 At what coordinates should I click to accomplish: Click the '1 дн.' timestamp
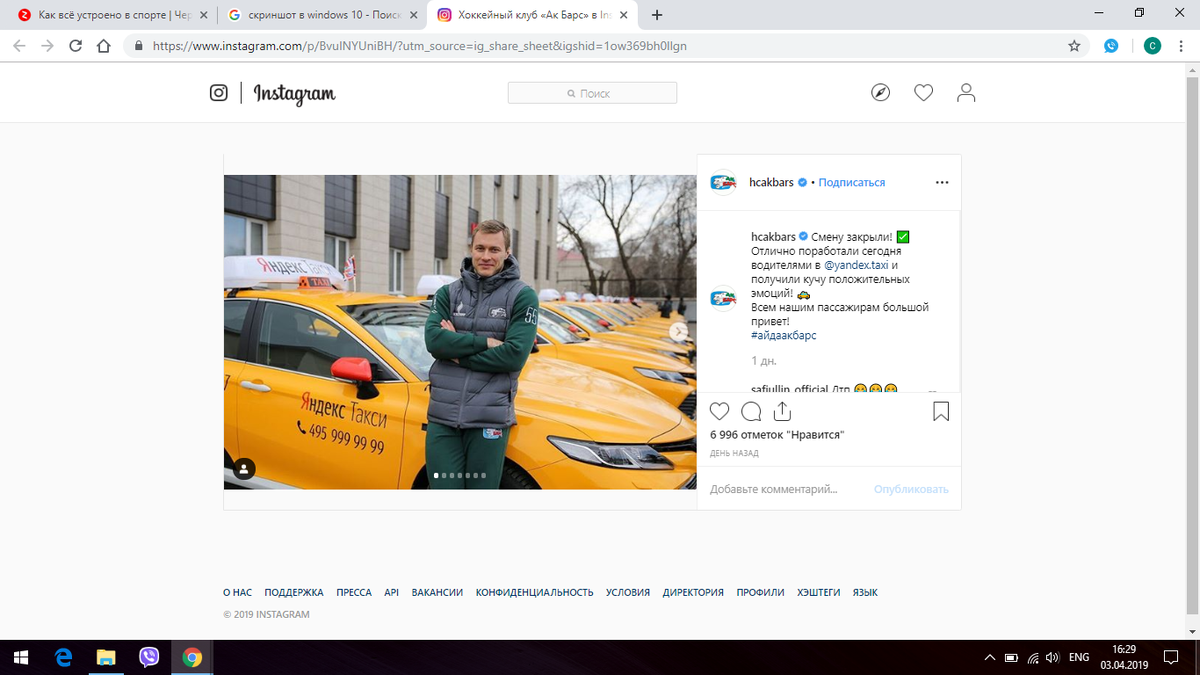coord(763,360)
